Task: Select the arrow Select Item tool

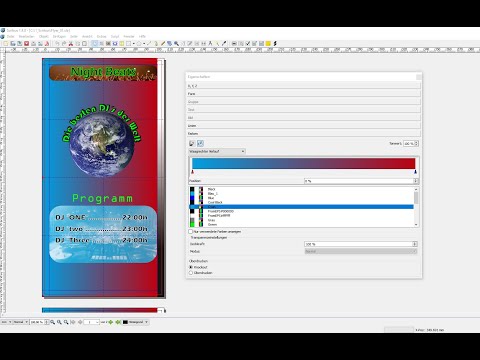Action: (95, 43)
